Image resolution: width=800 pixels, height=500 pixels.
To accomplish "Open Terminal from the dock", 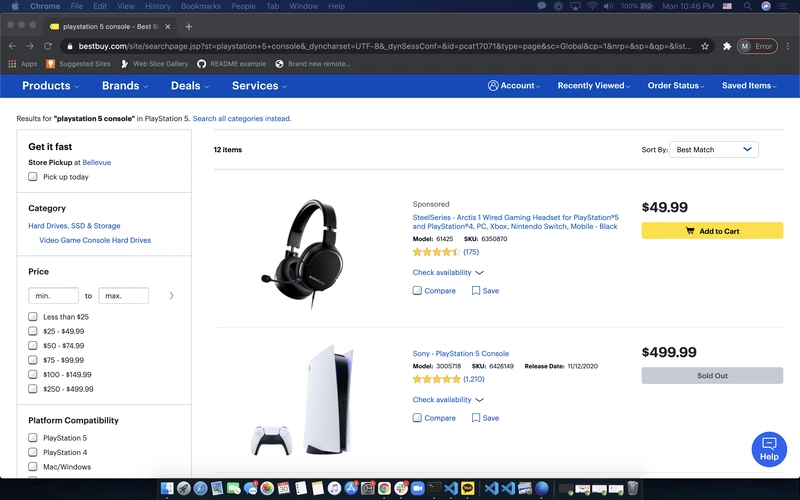I will (434, 488).
